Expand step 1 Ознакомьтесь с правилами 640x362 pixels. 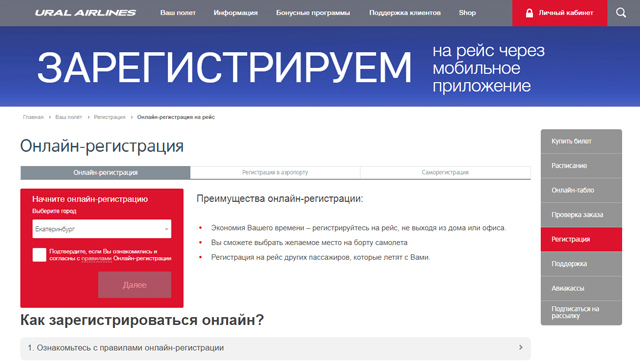coord(276,348)
